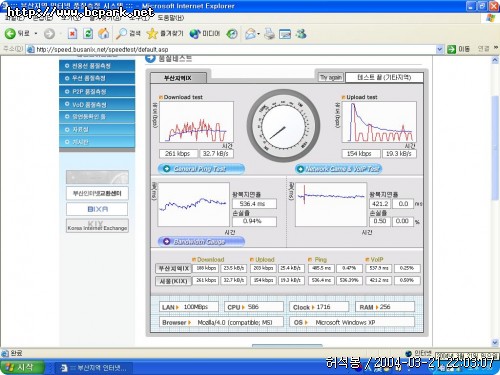This screenshot has width=500, height=375.
Task: Open the Search (검색) toolbar button
Action: click(128, 33)
